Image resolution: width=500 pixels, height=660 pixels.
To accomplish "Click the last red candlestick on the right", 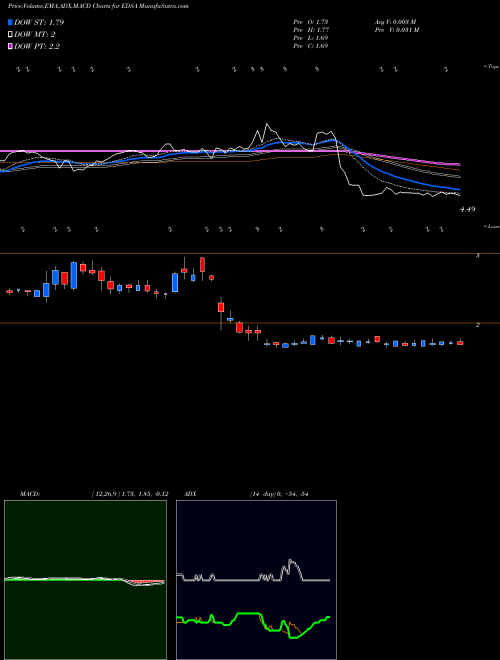I will (x=460, y=343).
